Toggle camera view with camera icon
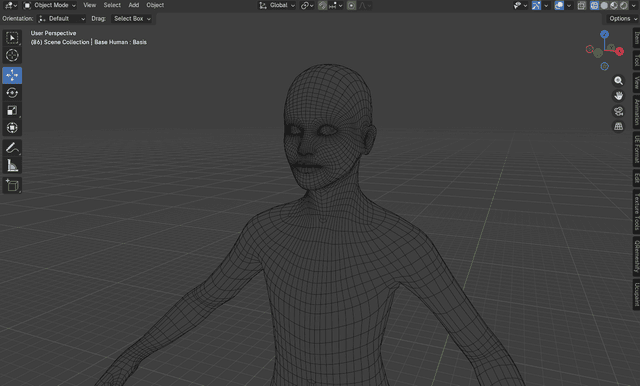This screenshot has width=640, height=386. [x=618, y=111]
